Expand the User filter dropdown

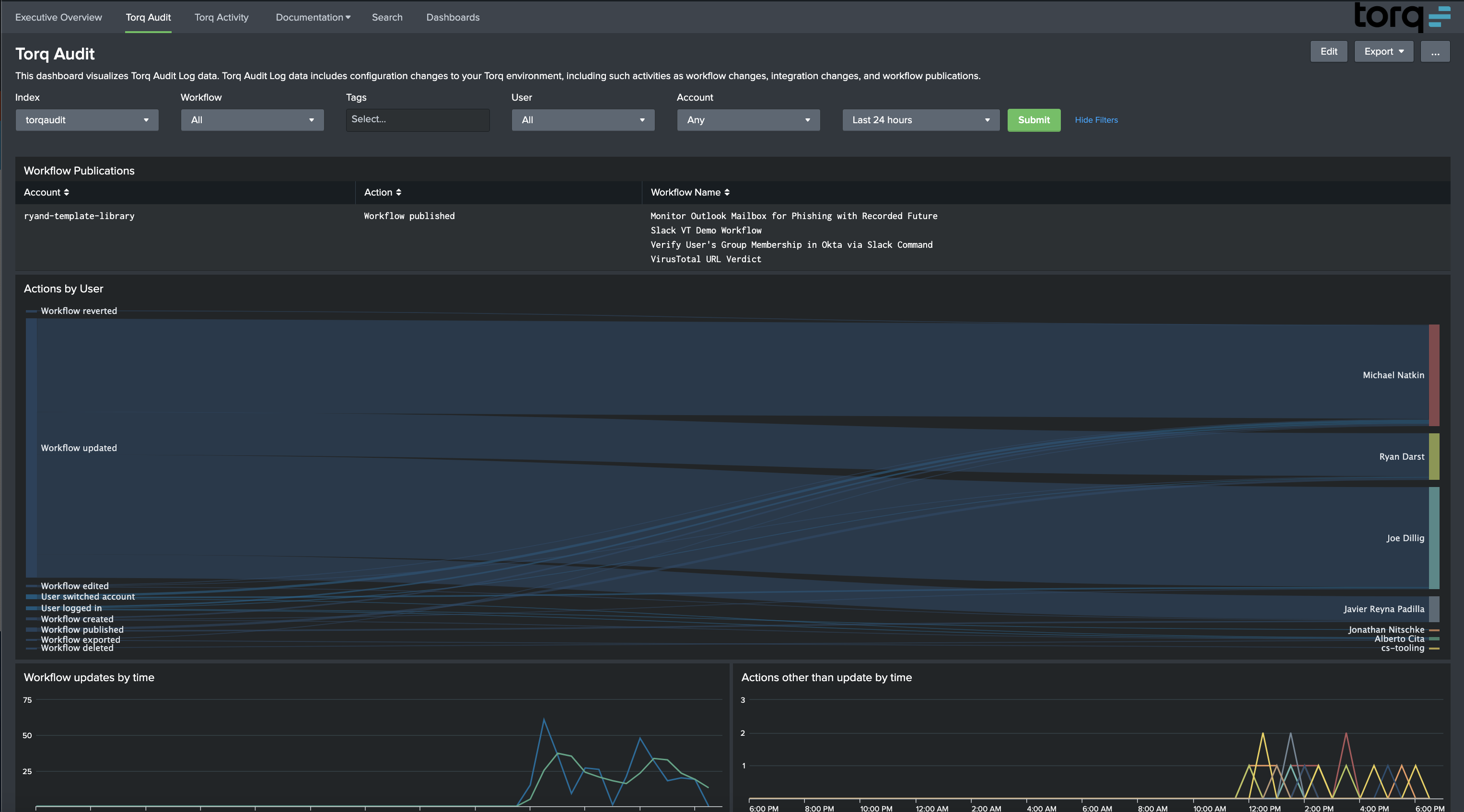pos(583,120)
